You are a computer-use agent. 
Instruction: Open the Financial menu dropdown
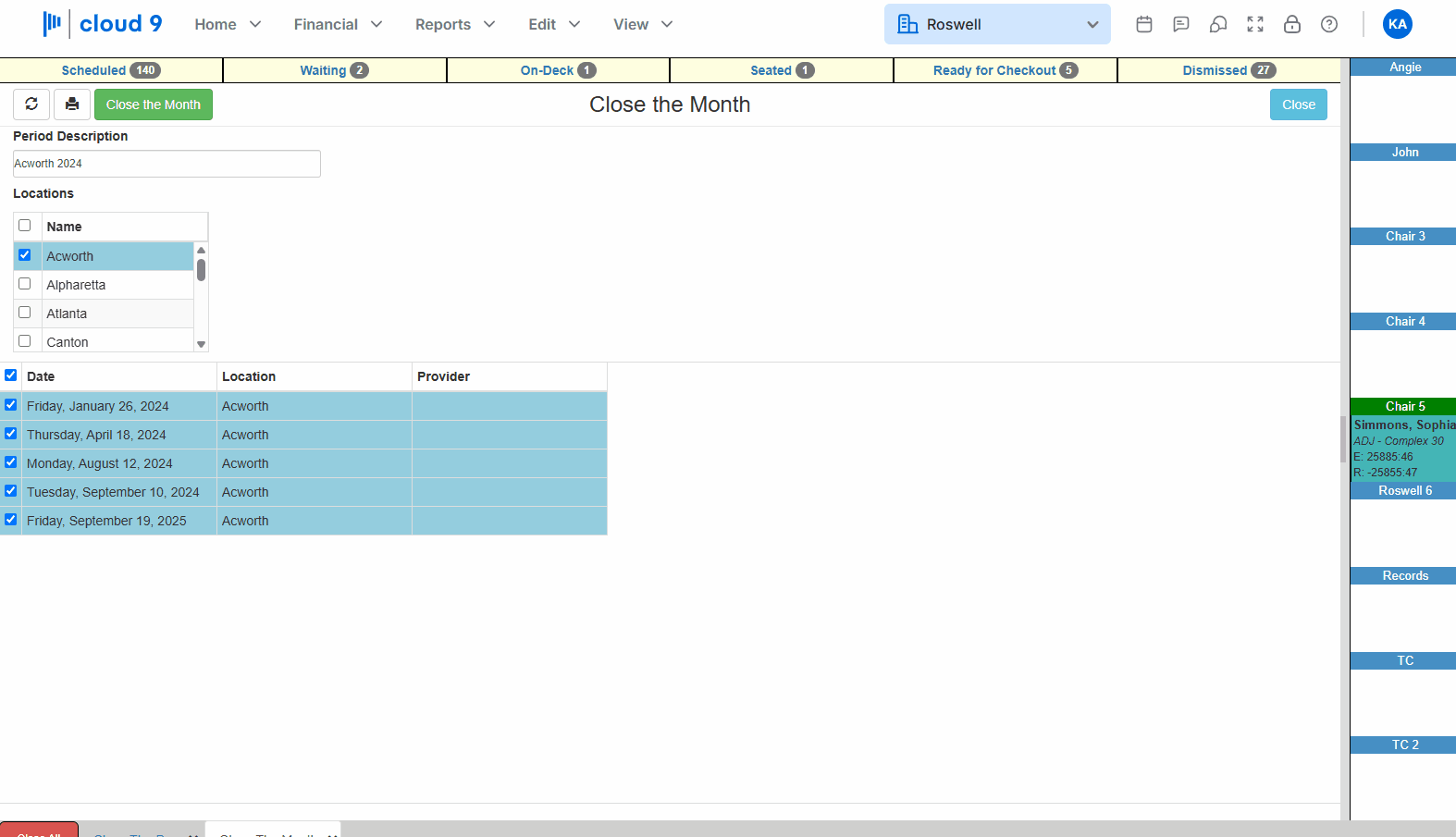click(338, 24)
